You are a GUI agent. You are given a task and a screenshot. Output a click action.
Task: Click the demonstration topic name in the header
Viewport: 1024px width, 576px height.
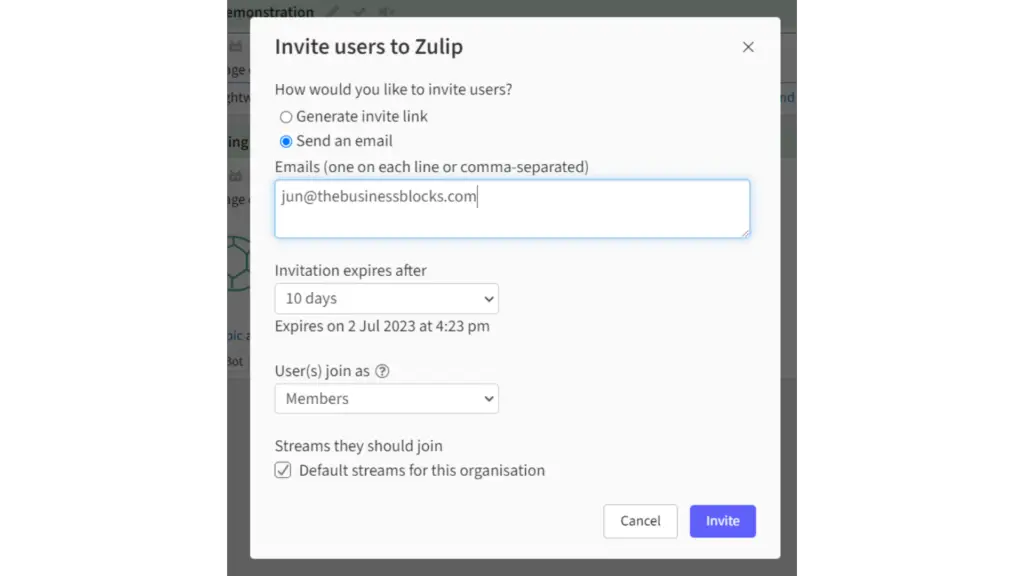tap(270, 12)
